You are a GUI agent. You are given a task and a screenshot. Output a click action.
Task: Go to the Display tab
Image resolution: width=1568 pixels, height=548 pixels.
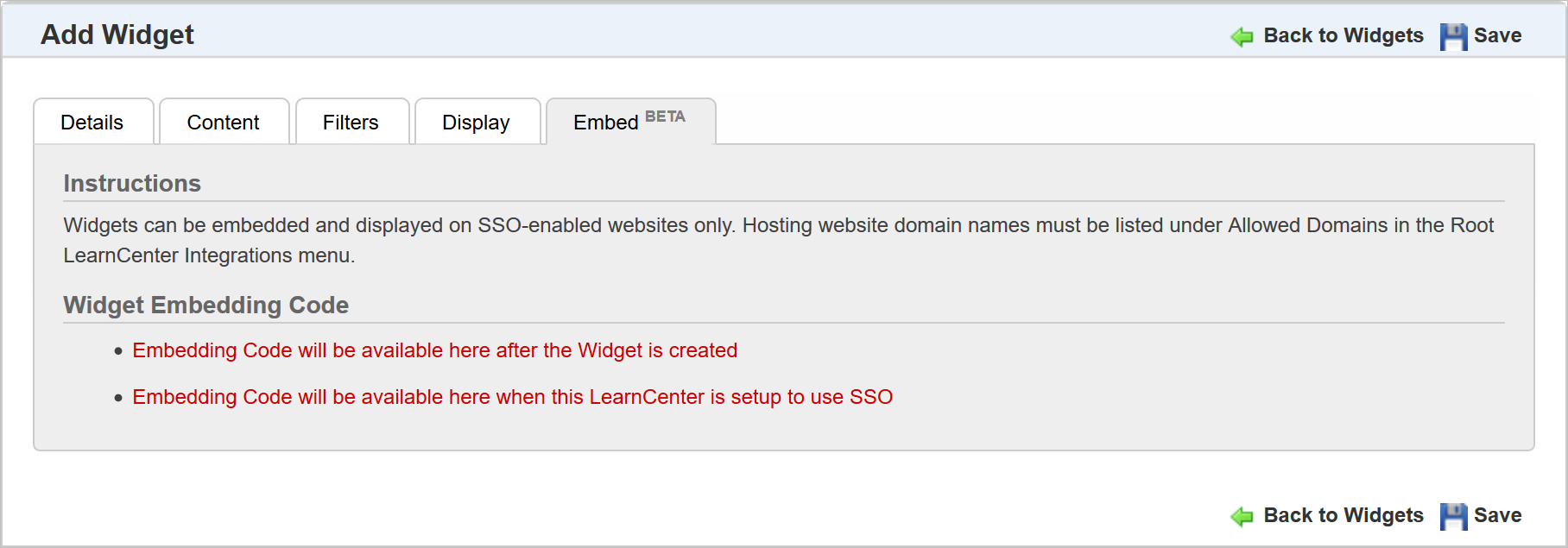[476, 123]
